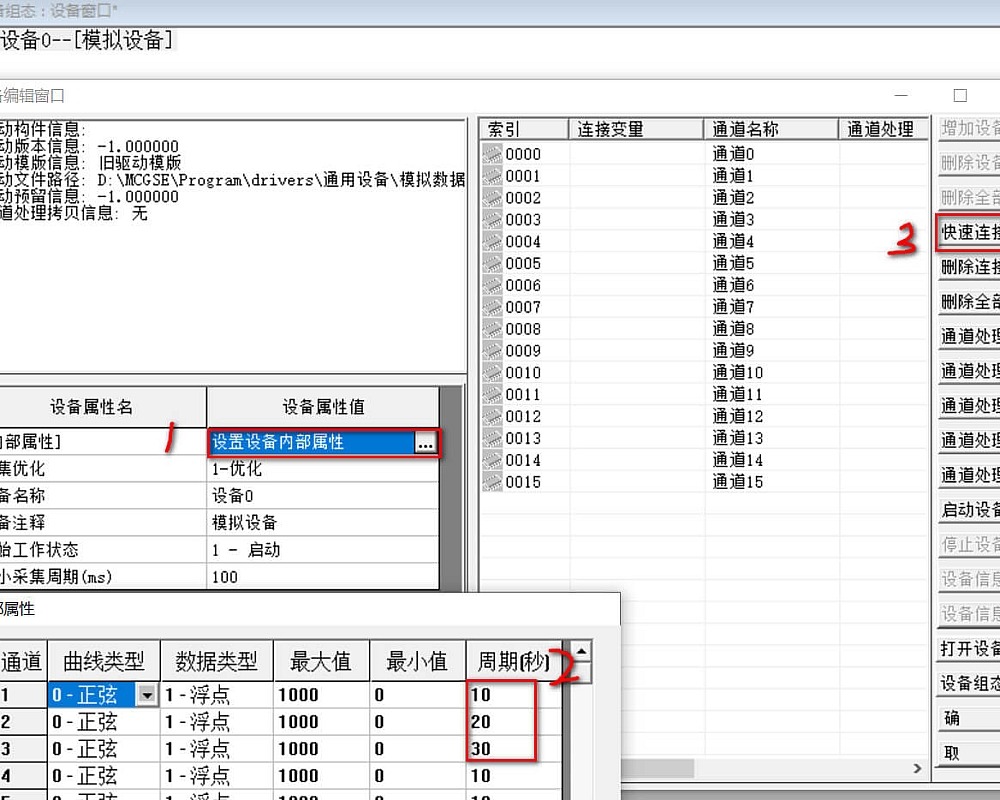Select the icon for index 0010 row
This screenshot has width=1000, height=800.
[492, 373]
